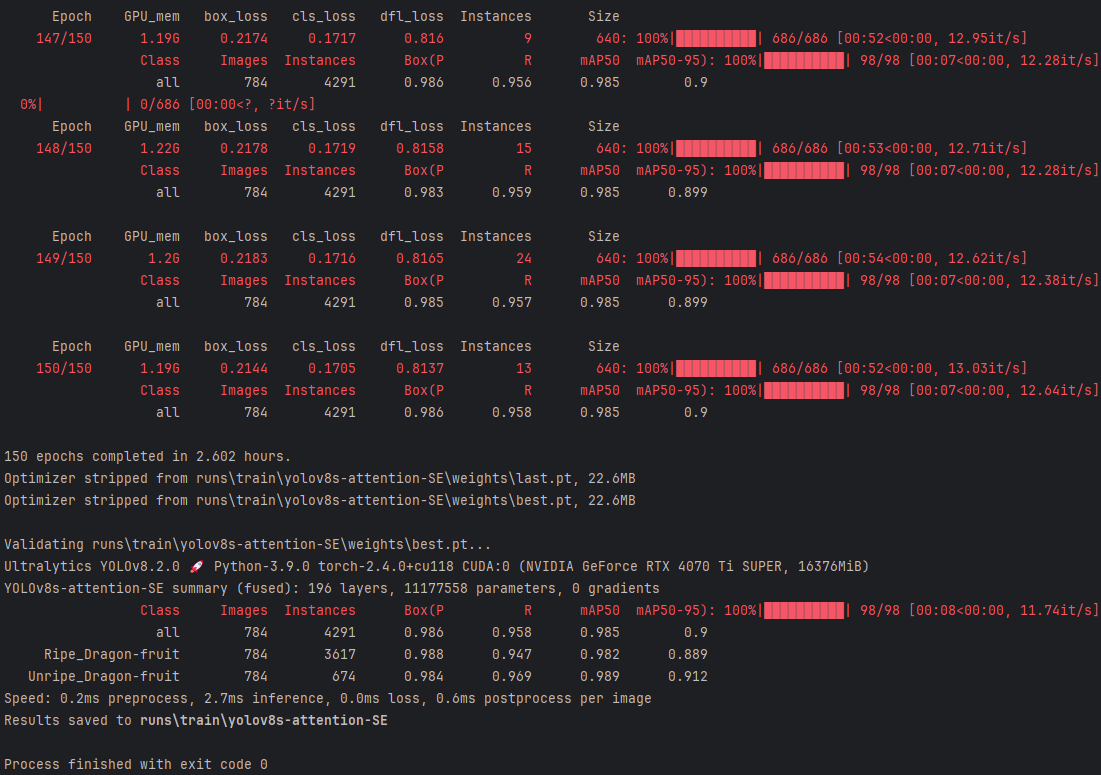Select Ripe_Dragon-fruit recall 0.947
1101x775 pixels.
[x=512, y=655]
